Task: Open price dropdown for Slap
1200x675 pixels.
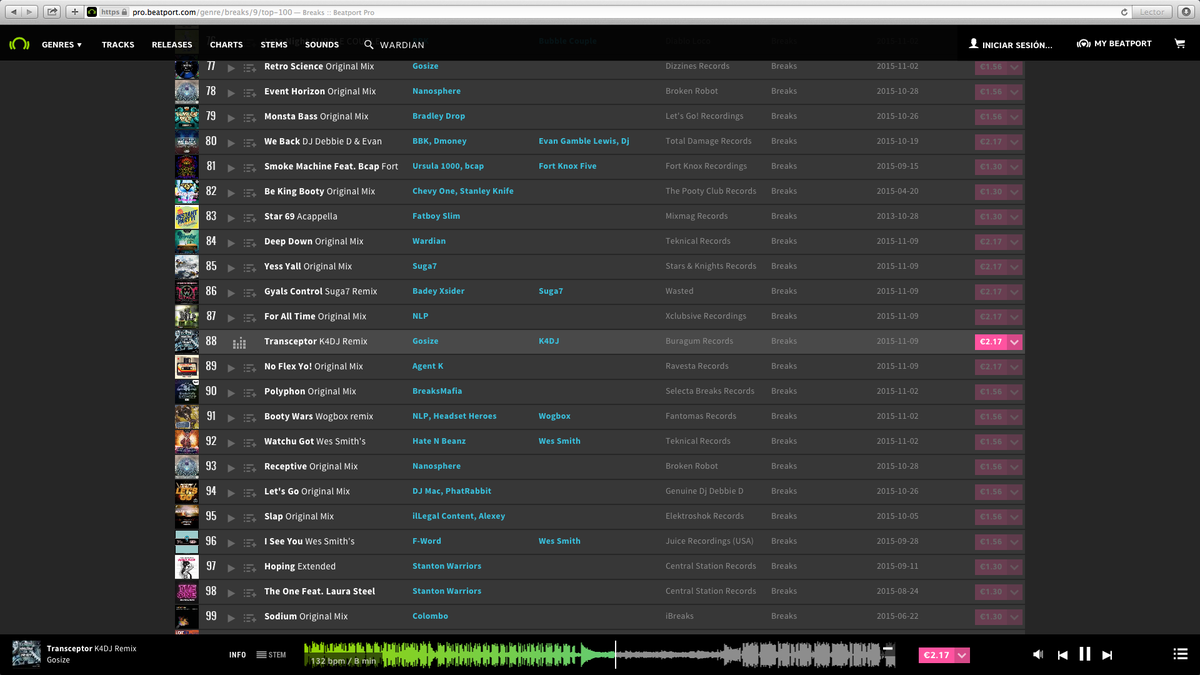Action: [1015, 517]
